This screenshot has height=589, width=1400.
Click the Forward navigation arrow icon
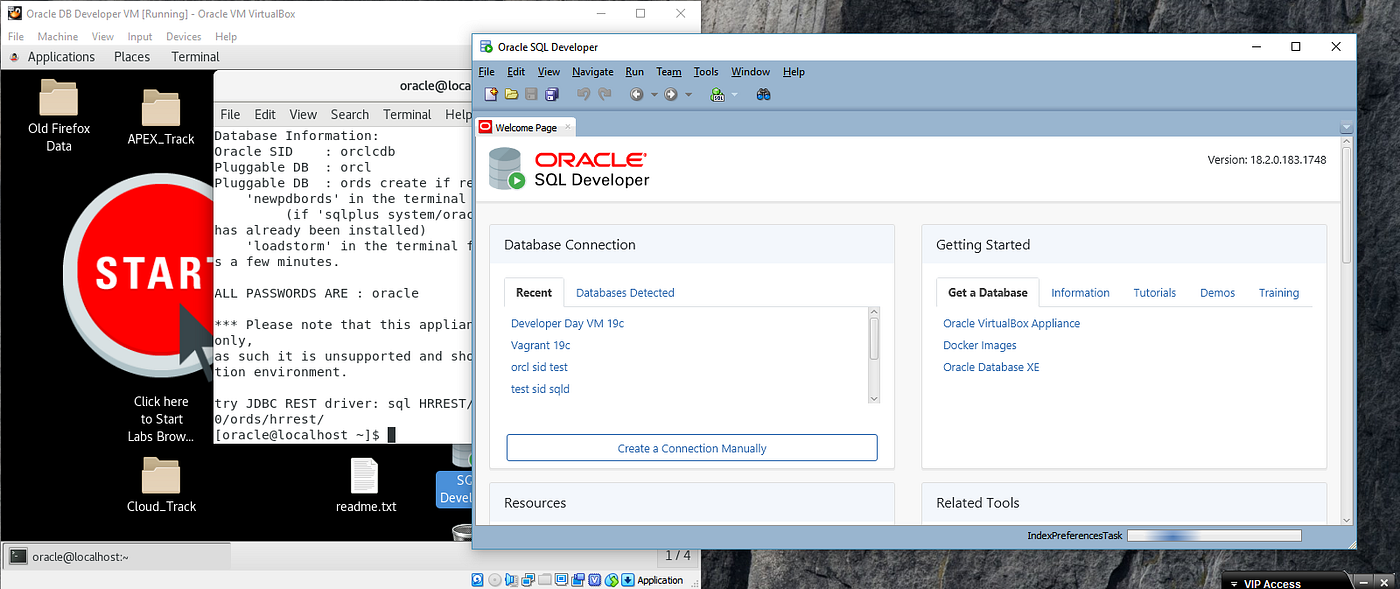[671, 94]
